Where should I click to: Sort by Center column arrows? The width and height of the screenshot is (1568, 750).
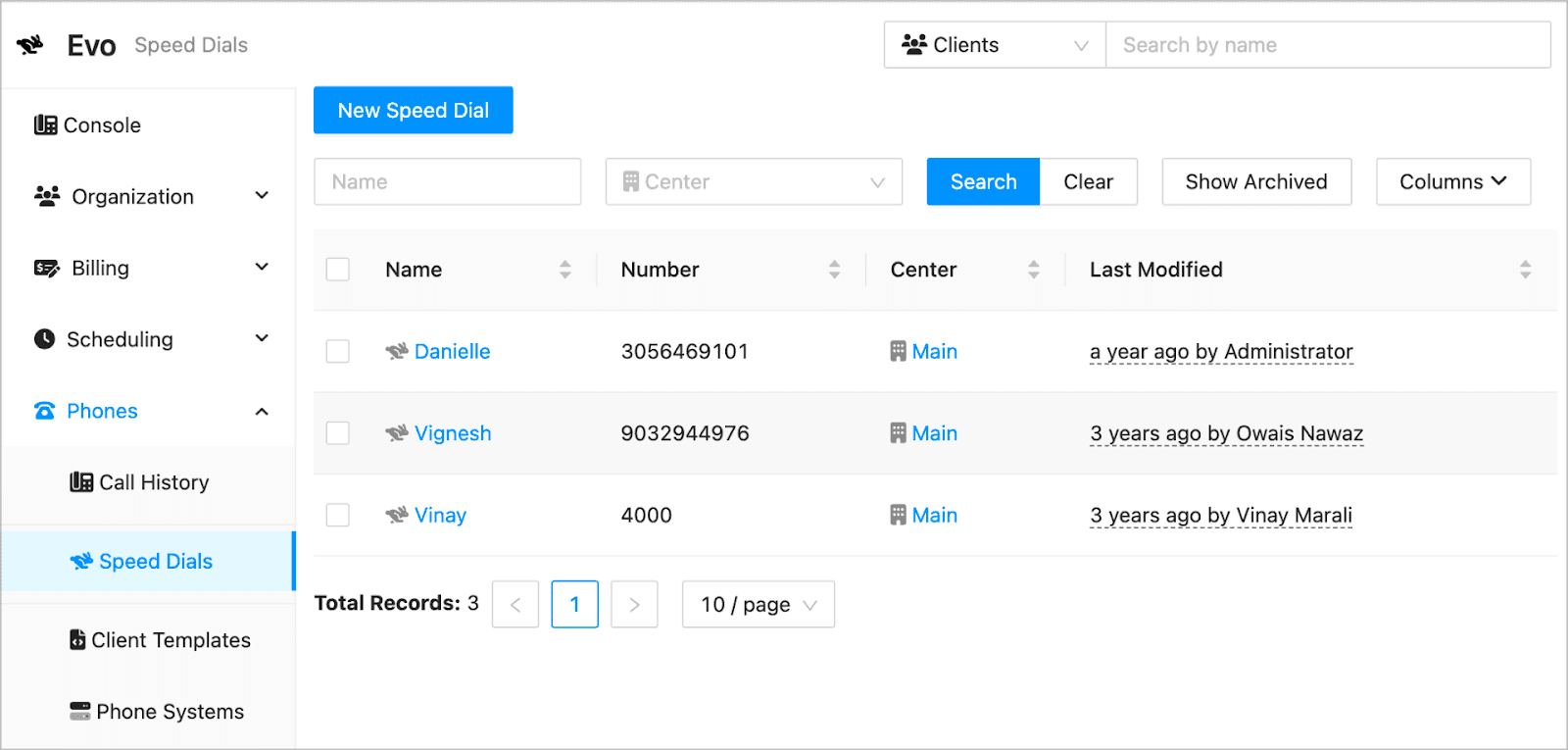tap(1034, 270)
